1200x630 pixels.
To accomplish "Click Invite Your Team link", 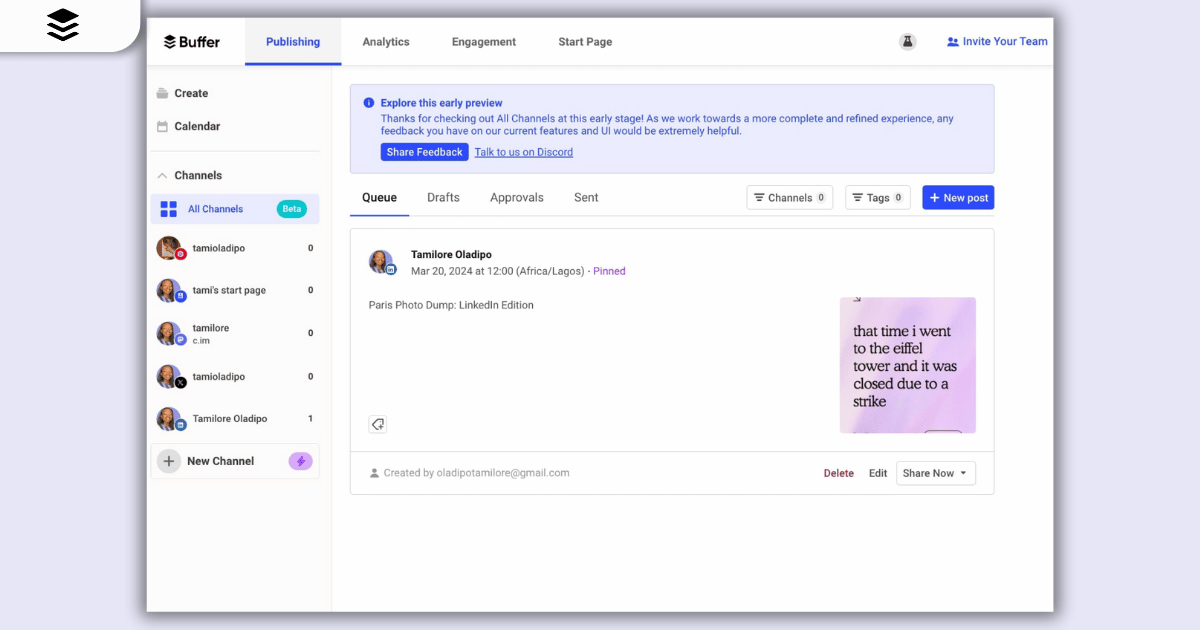I will coord(1005,42).
